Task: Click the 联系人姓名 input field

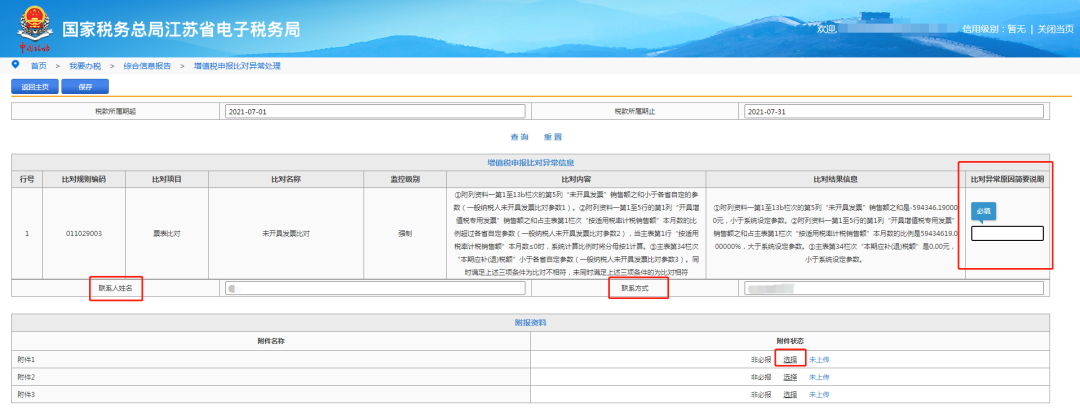Action: coord(375,288)
